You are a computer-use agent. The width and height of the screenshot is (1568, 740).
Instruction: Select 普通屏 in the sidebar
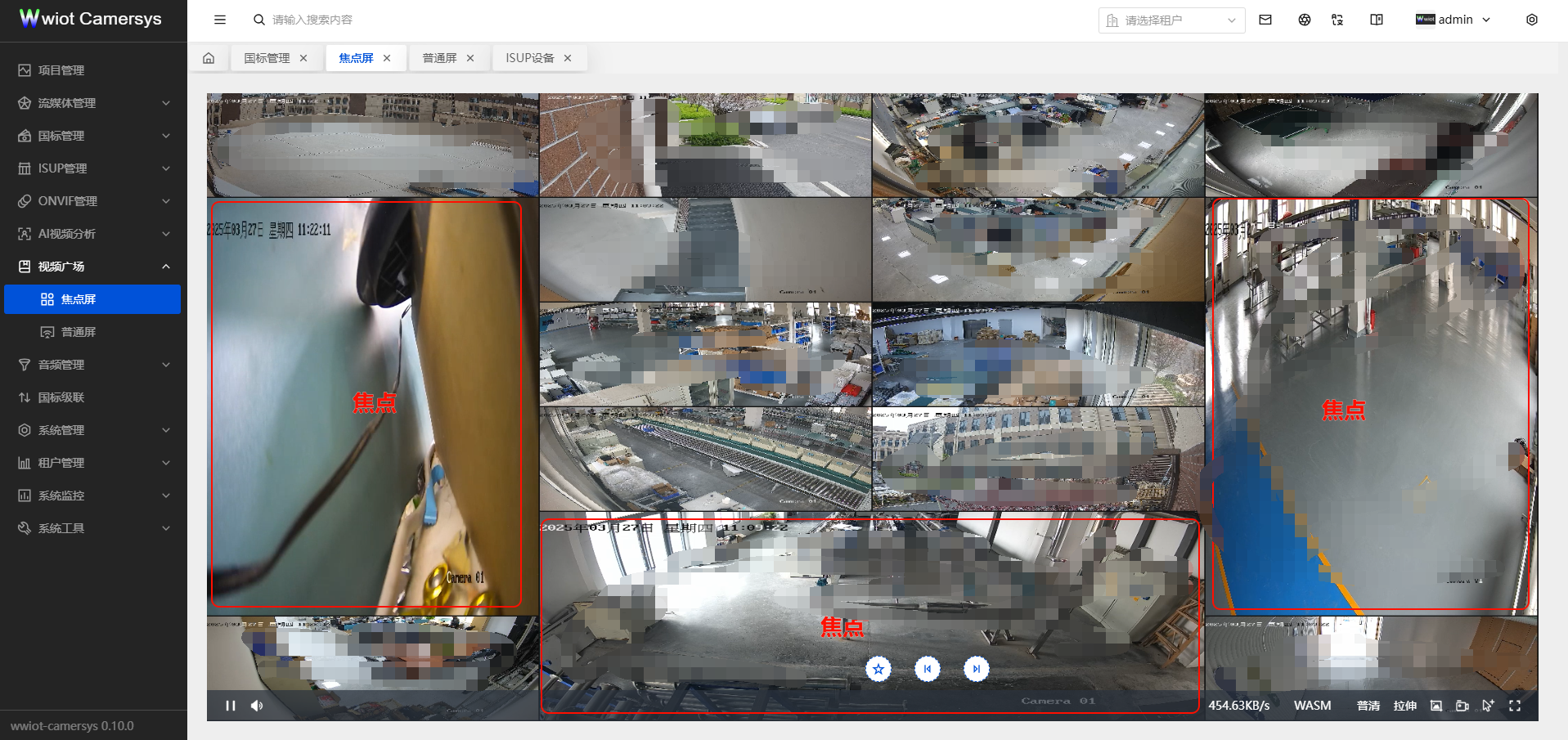[x=79, y=332]
